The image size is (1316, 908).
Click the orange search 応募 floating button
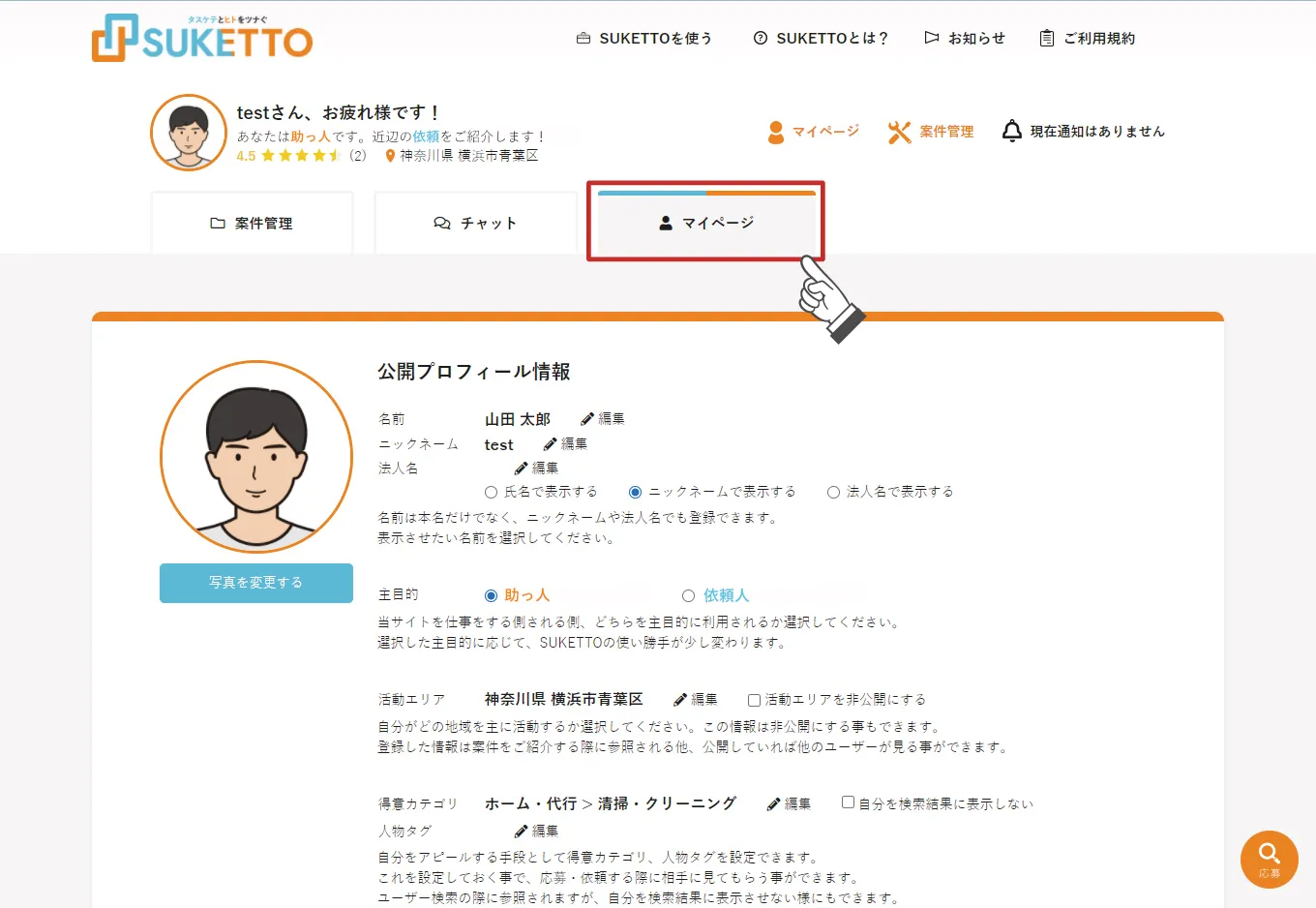[x=1270, y=860]
